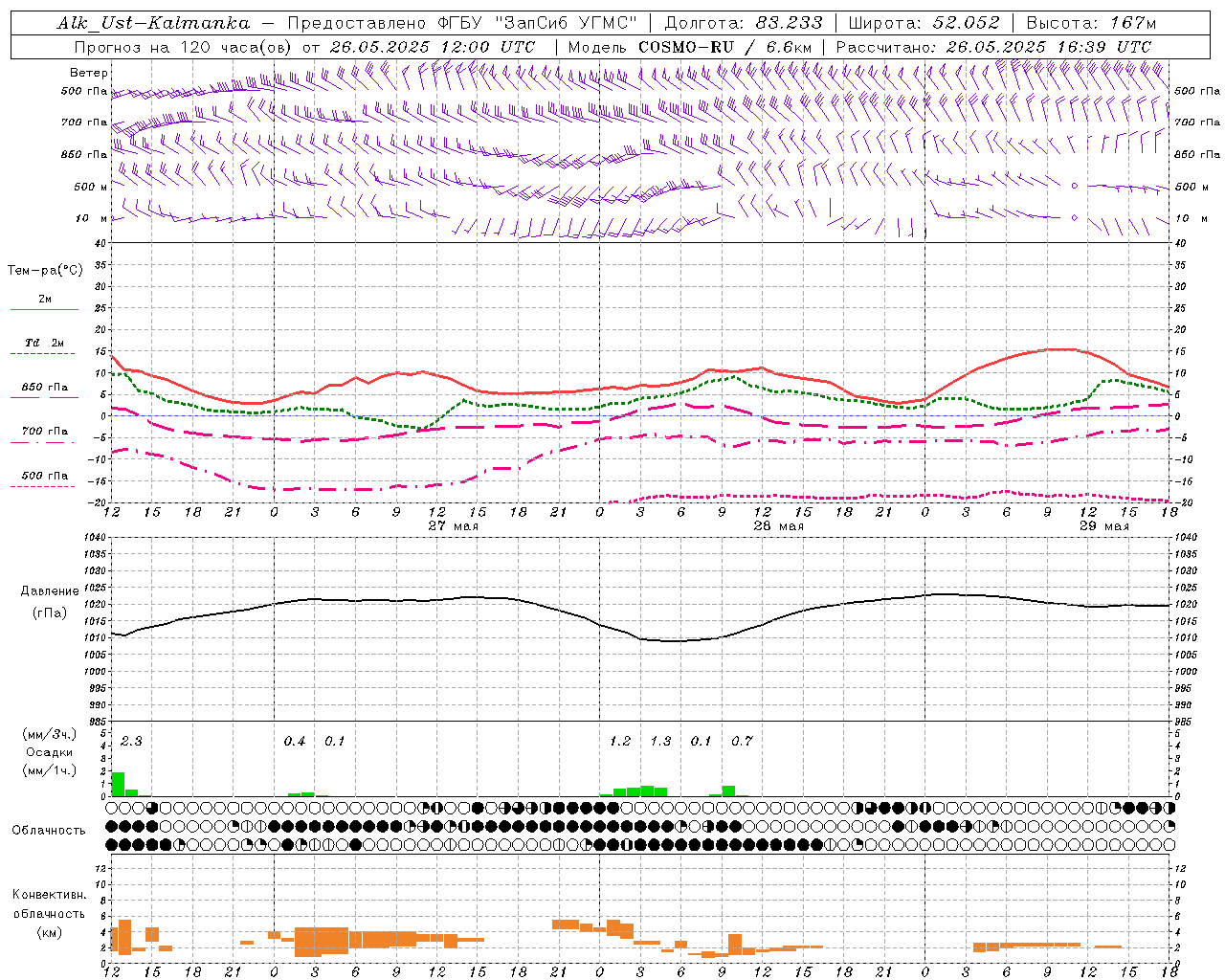Click the 0.7 precipitation amount value
Image resolution: width=1225 pixels, height=980 pixels.
(x=742, y=741)
